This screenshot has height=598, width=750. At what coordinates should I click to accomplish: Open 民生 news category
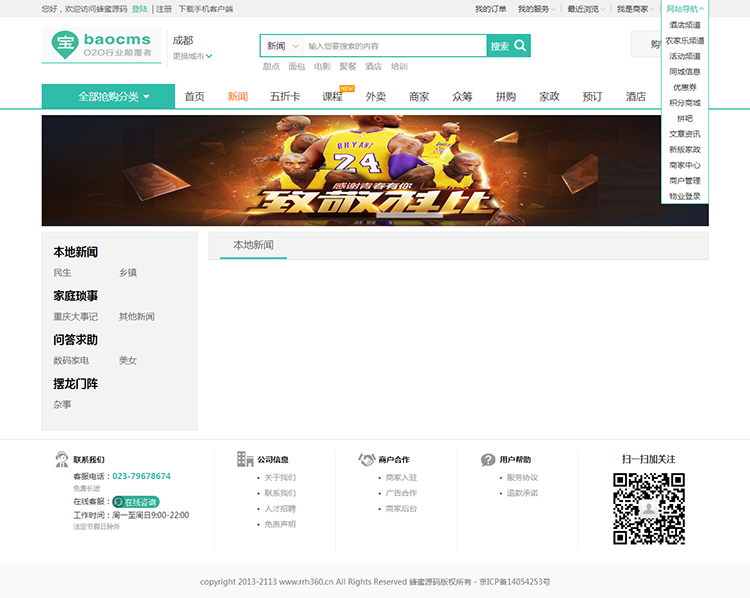click(62, 273)
